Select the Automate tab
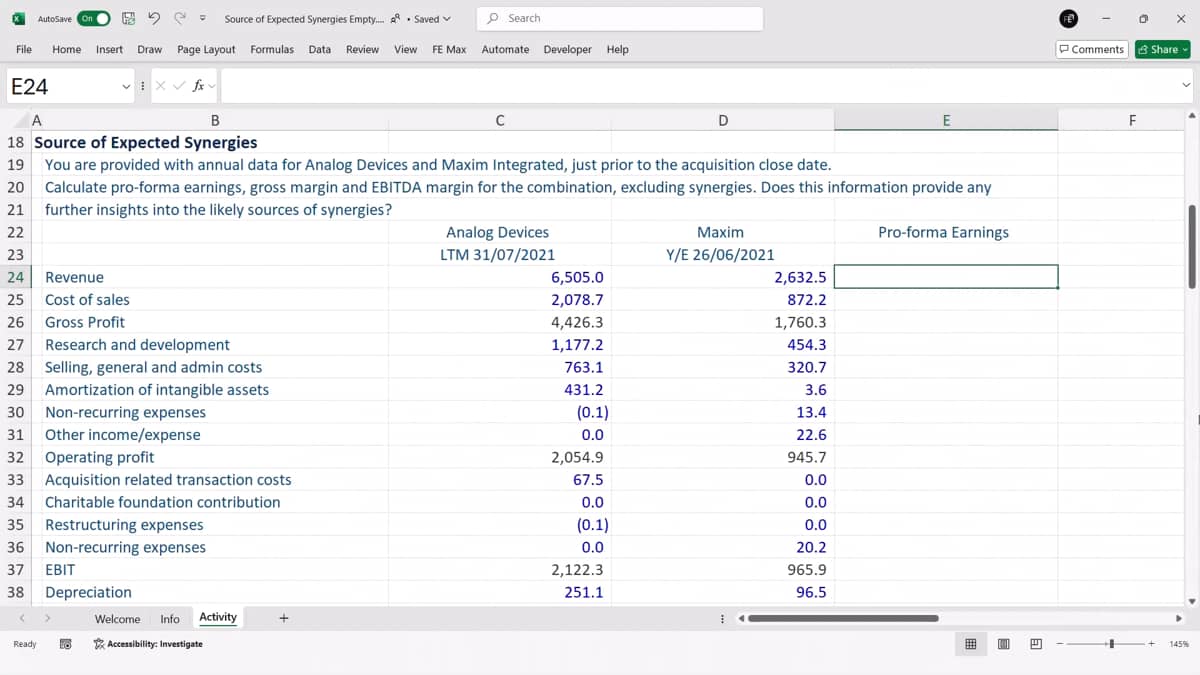This screenshot has height=675, width=1200. point(505,49)
